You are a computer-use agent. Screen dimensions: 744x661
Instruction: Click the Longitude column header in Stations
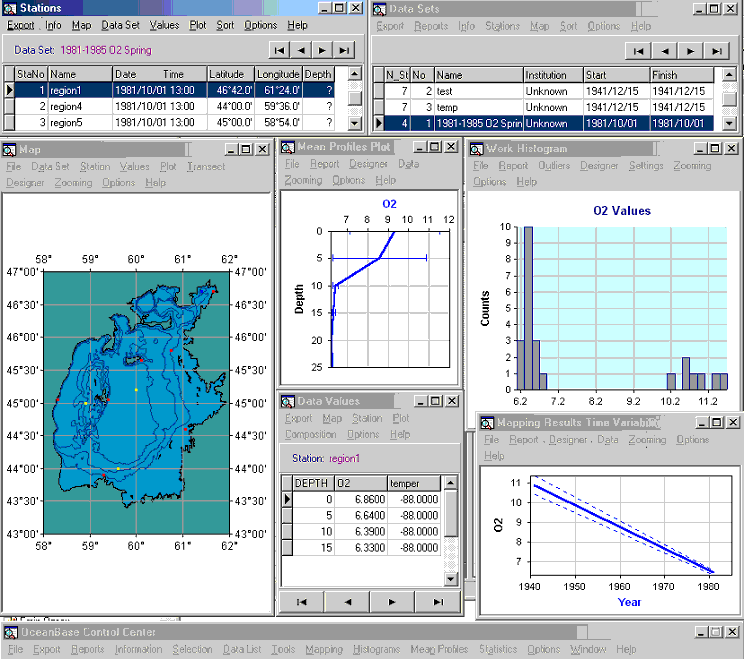(278, 74)
